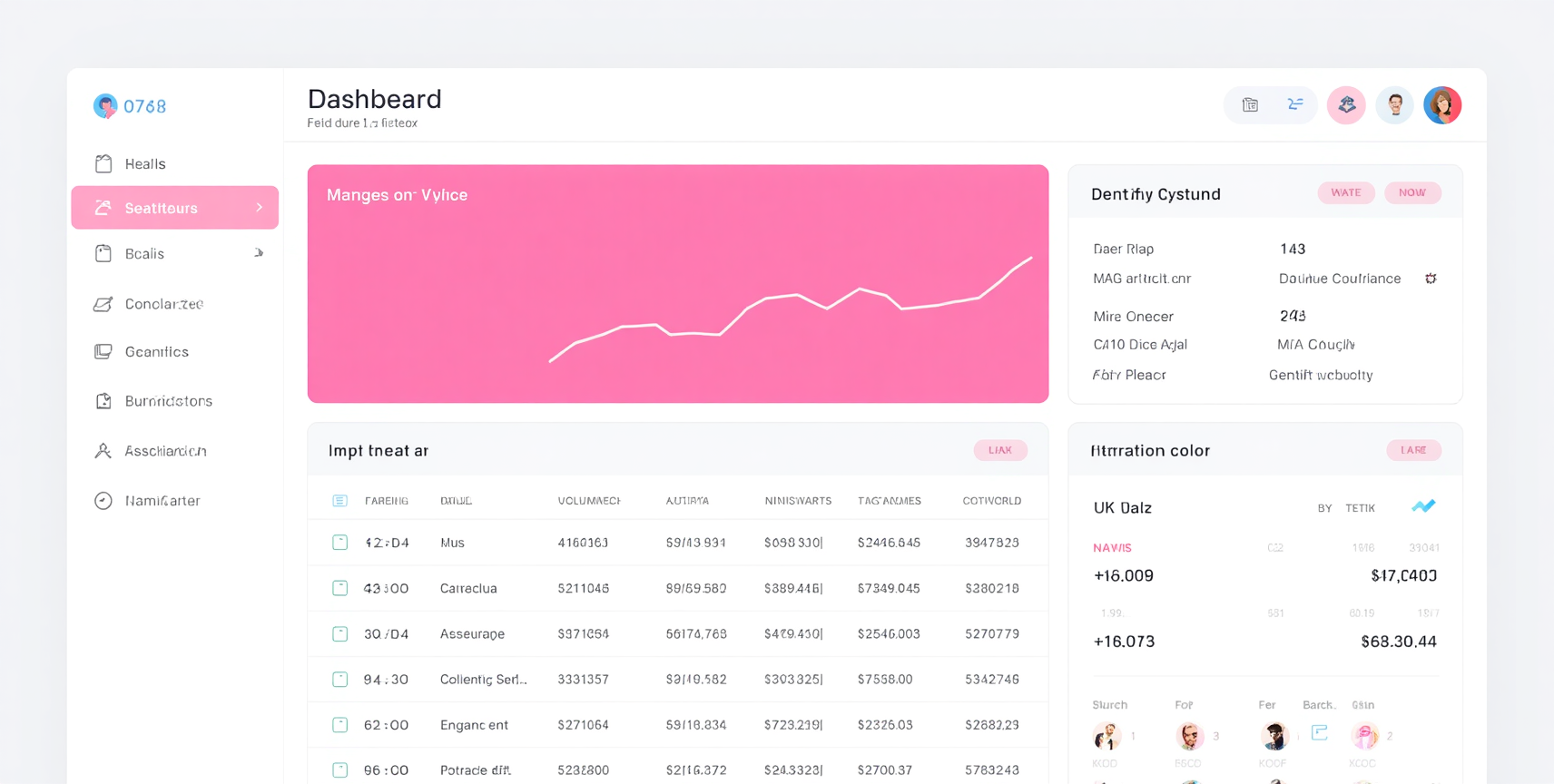The image size is (1554, 784).
Task: Click the WATE pill button
Action: click(x=1346, y=192)
